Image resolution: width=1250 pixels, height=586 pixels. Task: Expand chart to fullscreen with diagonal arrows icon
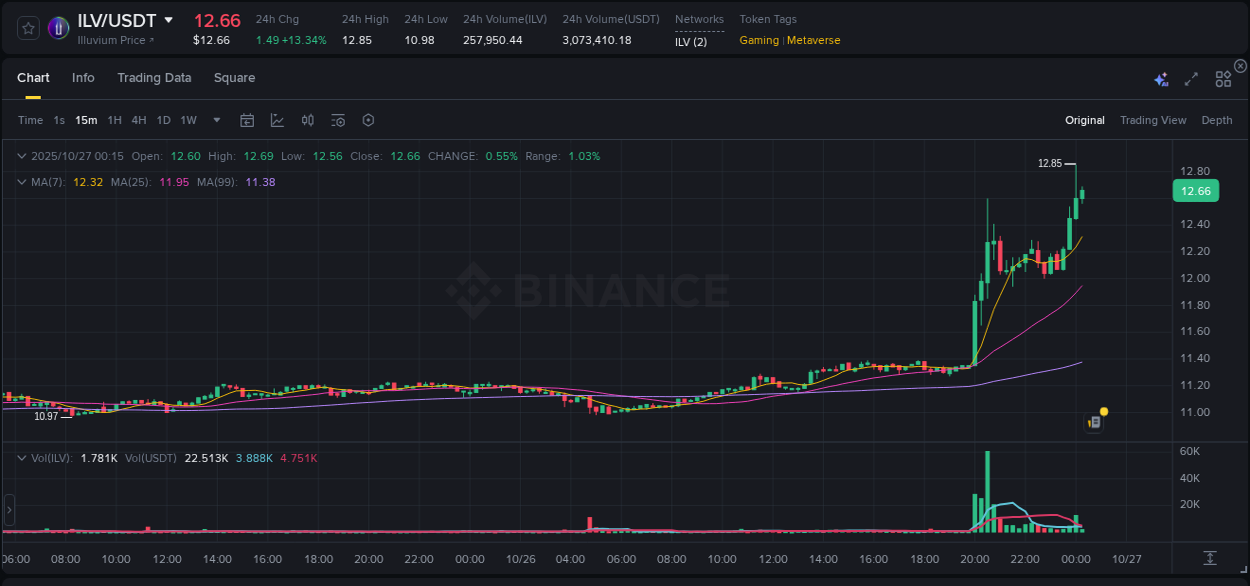(x=1191, y=78)
